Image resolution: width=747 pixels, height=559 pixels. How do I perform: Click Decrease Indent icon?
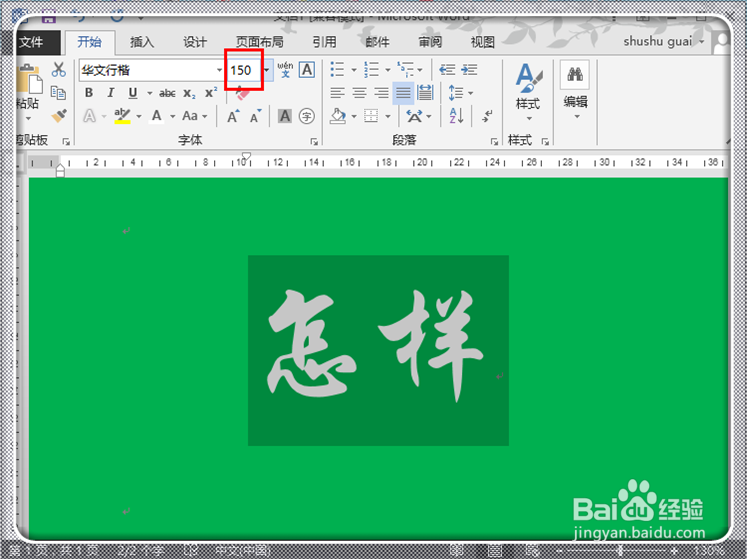(x=447, y=70)
